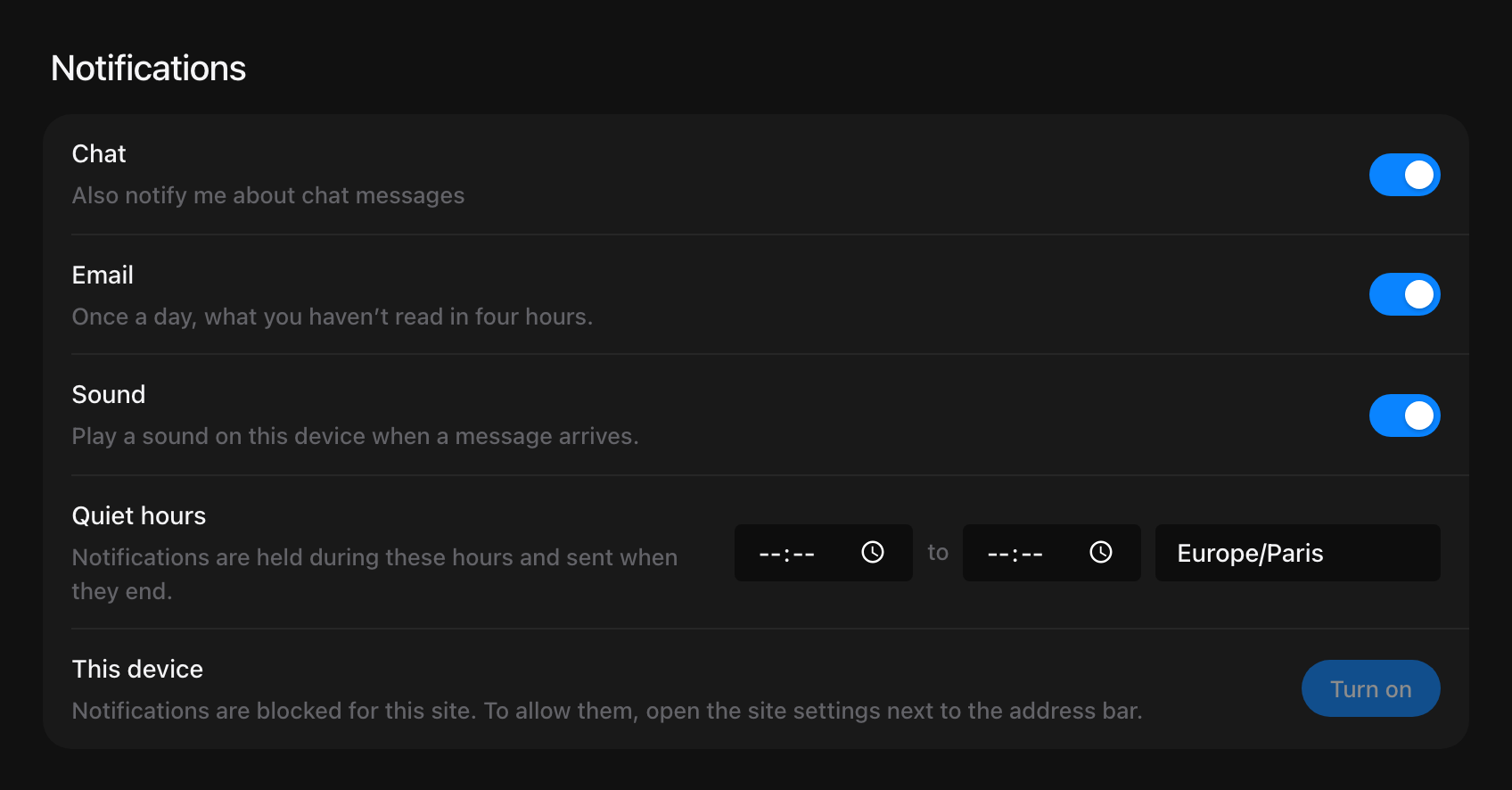The image size is (1512, 790).
Task: Click the Chat setting label
Action: coord(99,154)
